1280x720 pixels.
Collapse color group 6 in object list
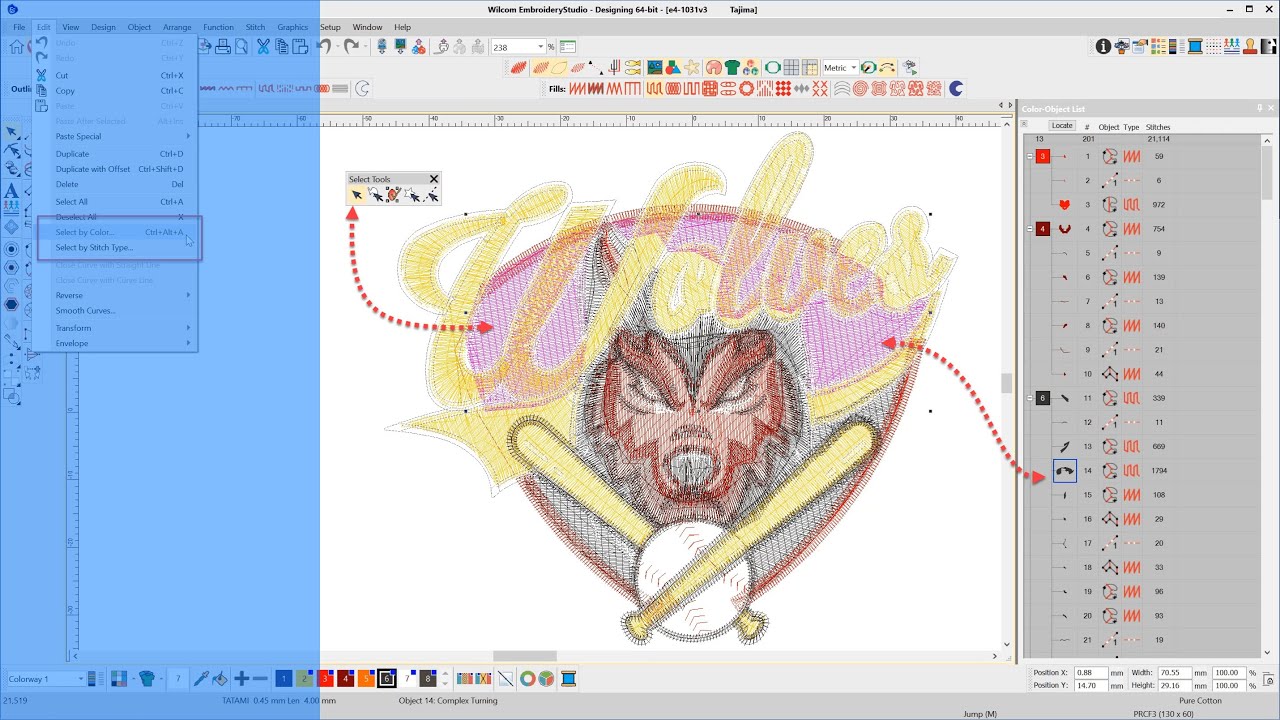click(1030, 398)
